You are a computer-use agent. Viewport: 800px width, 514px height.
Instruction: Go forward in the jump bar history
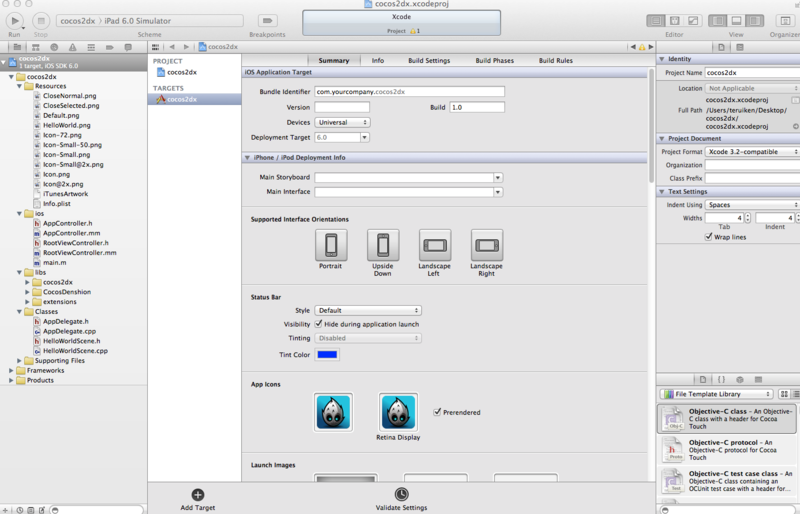tap(186, 47)
